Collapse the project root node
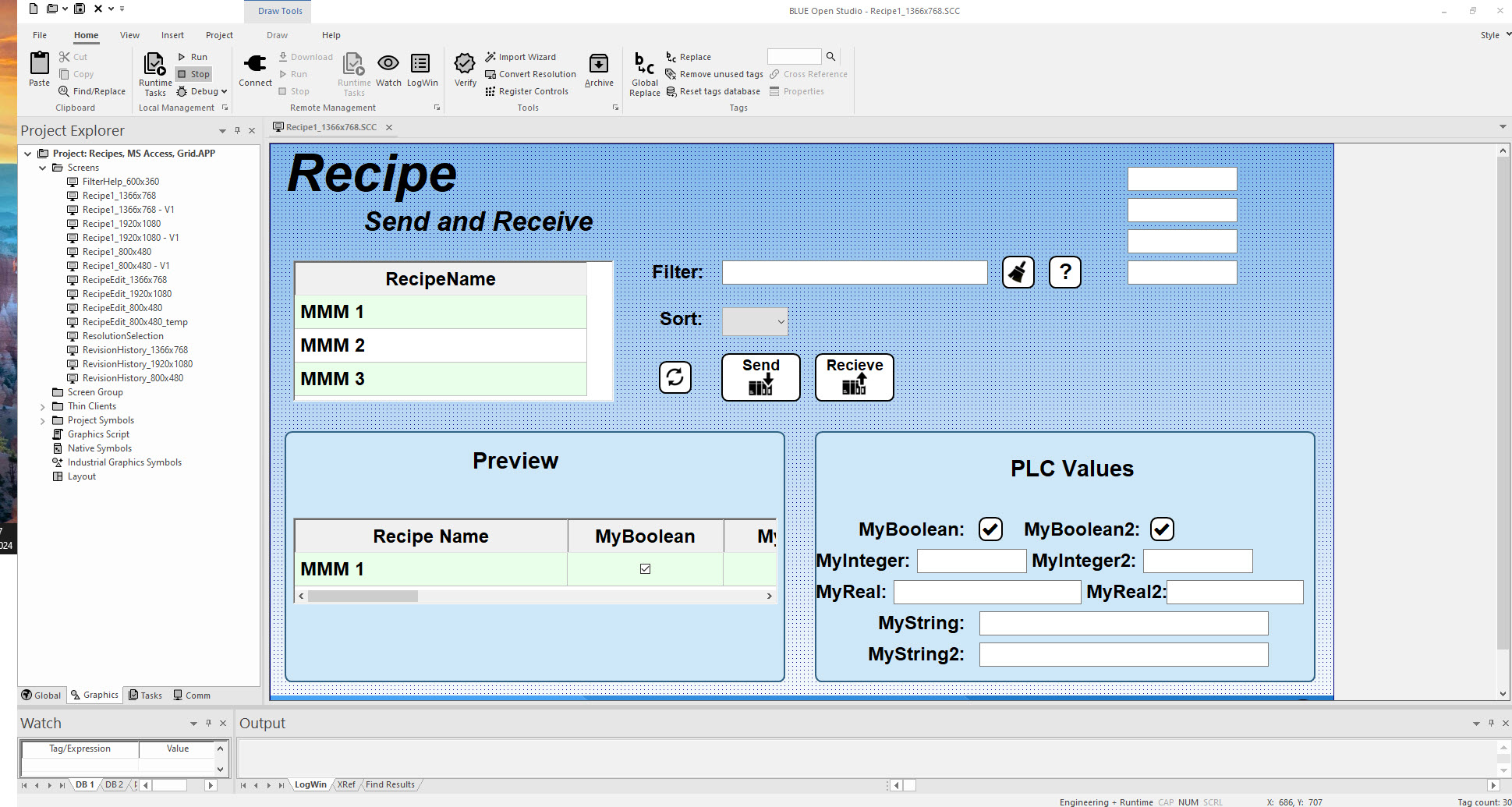This screenshot has height=807, width=1512. [x=28, y=154]
